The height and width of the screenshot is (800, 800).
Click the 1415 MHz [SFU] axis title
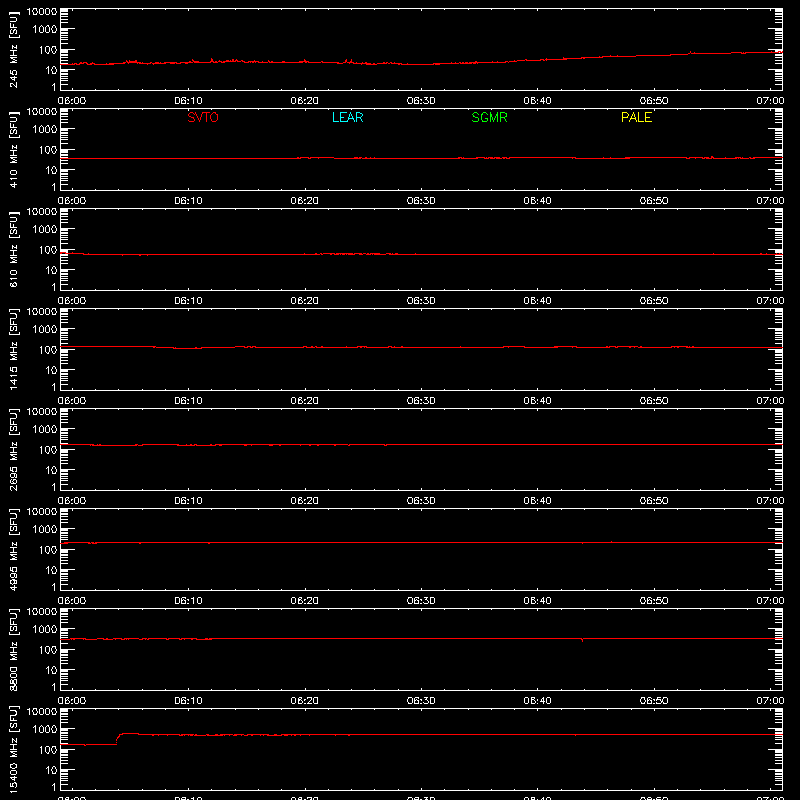click(x=13, y=349)
